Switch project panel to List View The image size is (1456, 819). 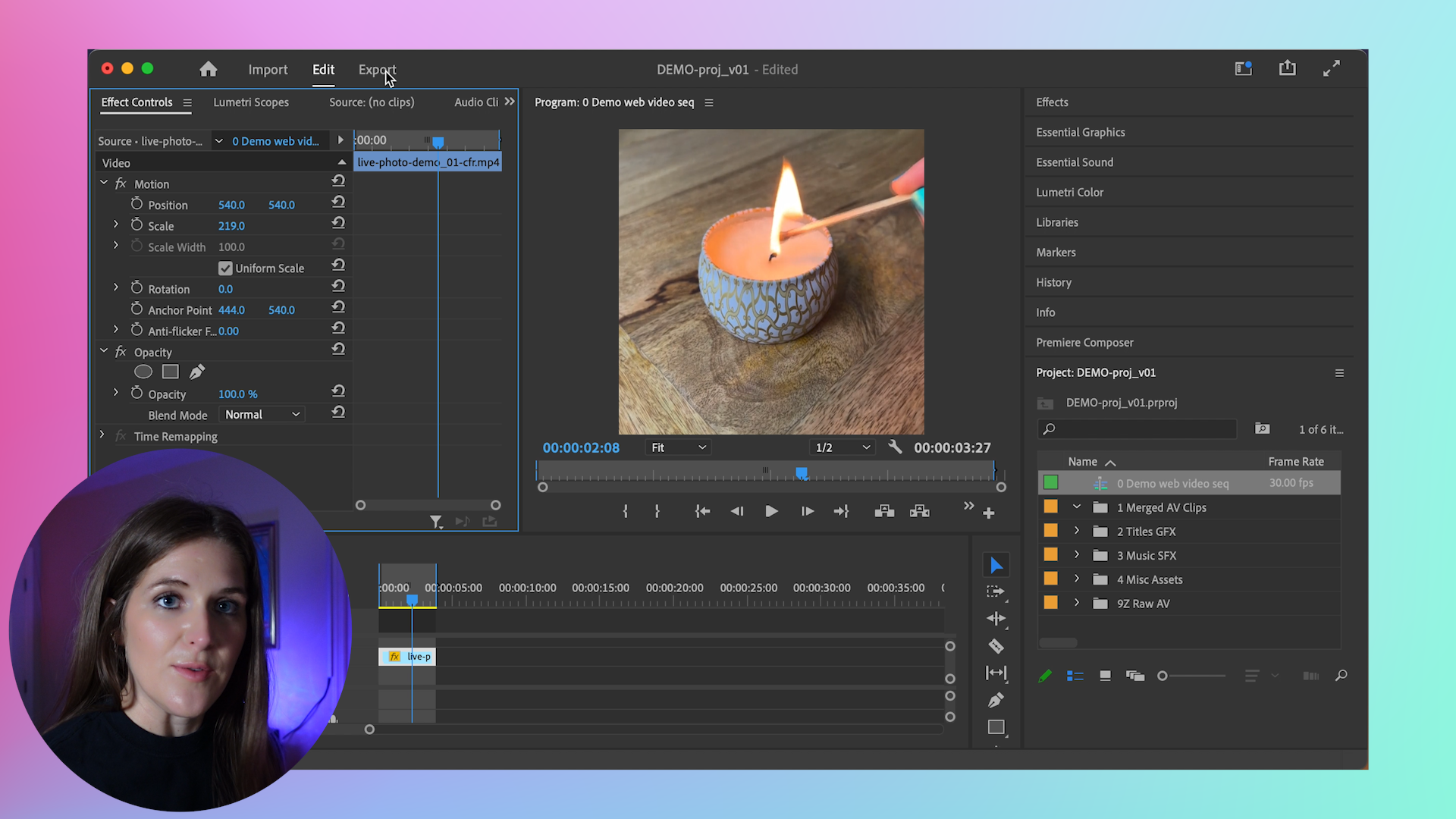pyautogui.click(x=1075, y=676)
